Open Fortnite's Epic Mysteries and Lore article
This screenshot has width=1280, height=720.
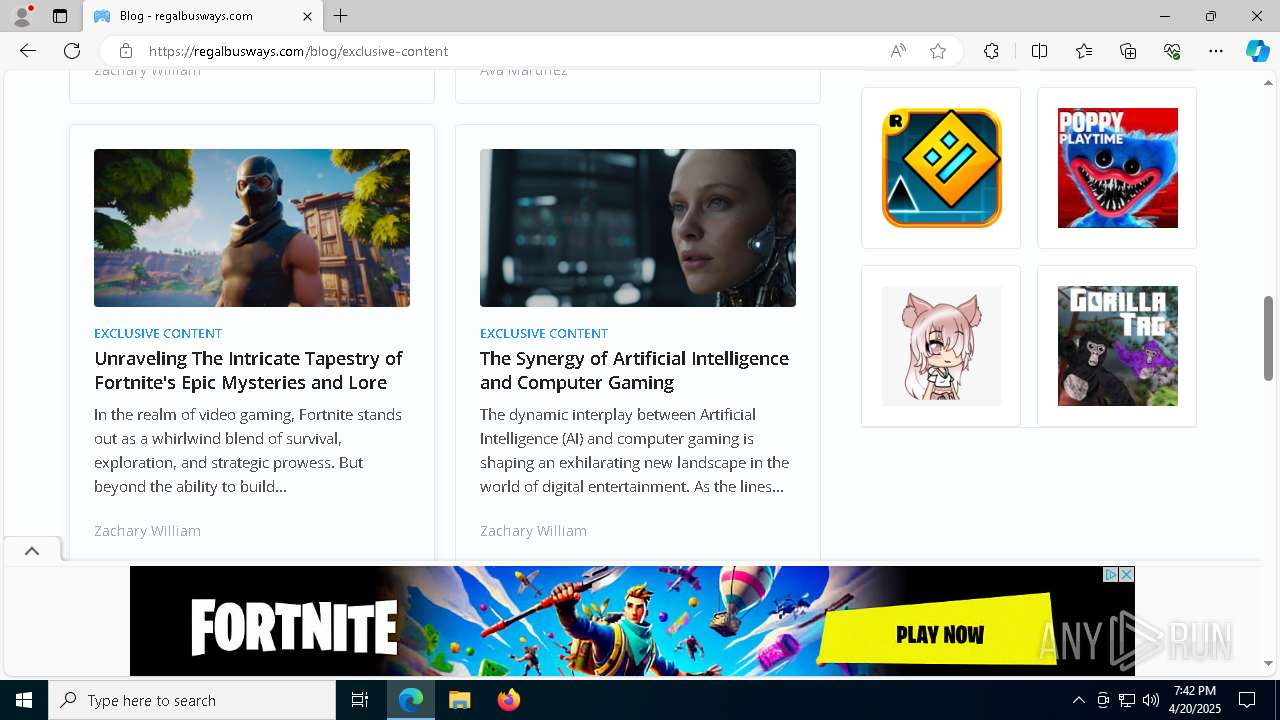click(248, 370)
